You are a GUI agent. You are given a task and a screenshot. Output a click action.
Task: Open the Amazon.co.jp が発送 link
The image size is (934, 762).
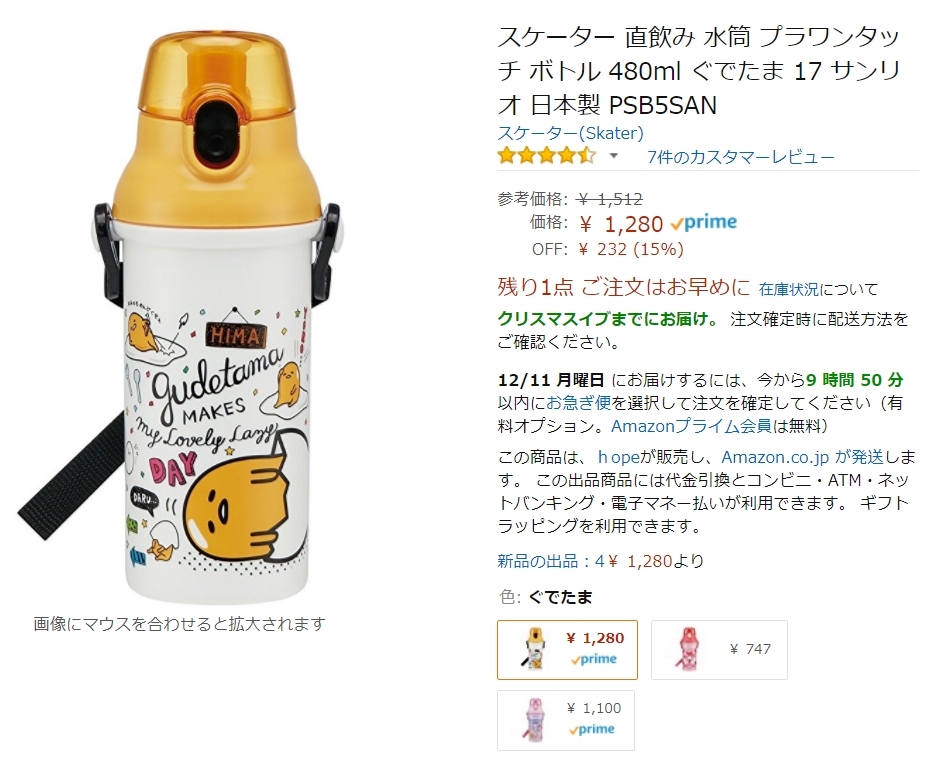click(x=802, y=457)
